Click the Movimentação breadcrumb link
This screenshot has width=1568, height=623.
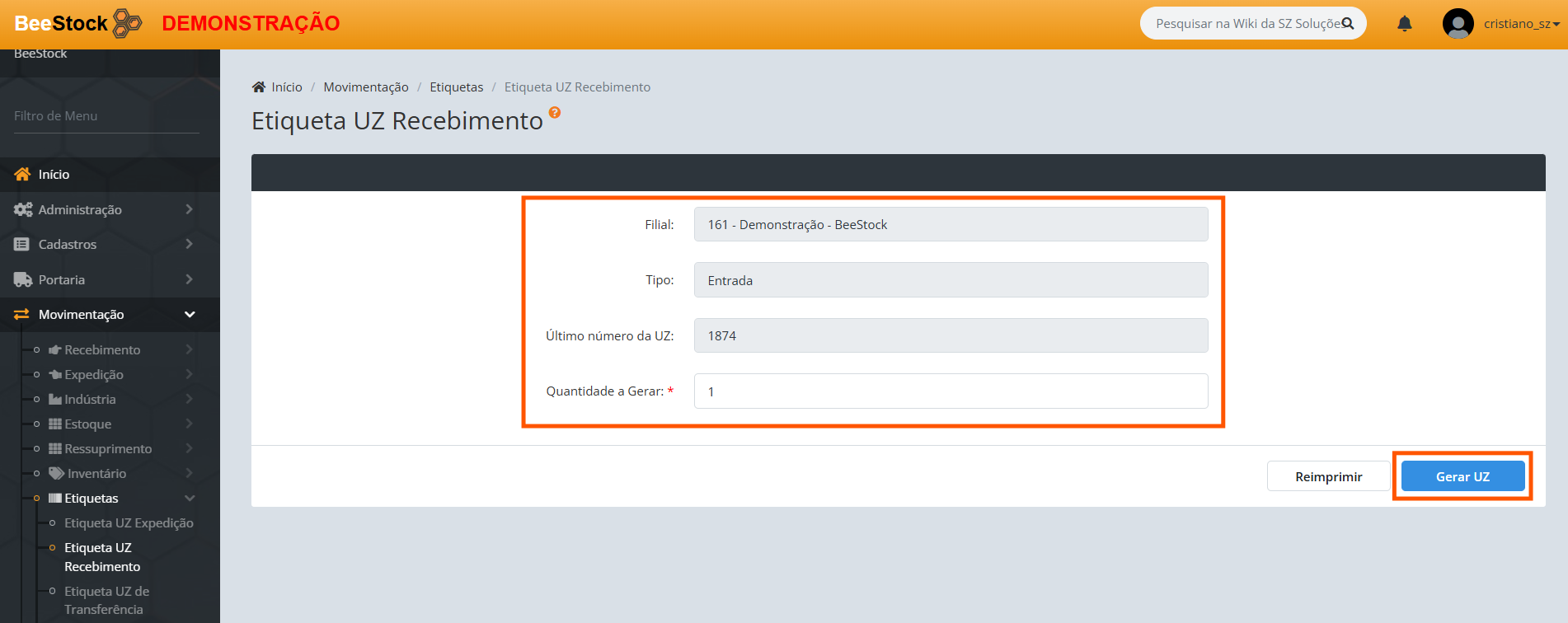tap(365, 87)
